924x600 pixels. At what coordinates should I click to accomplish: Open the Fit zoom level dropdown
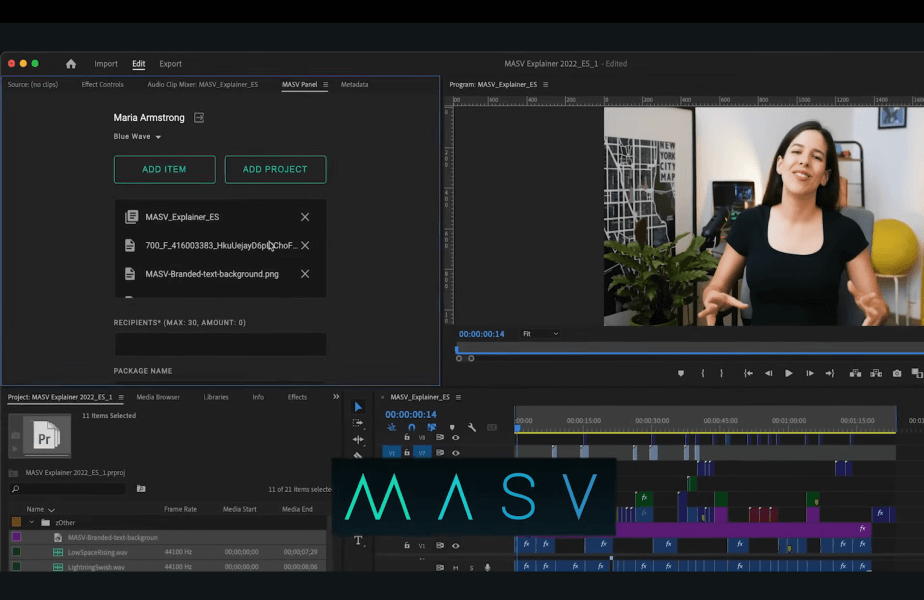click(x=540, y=334)
